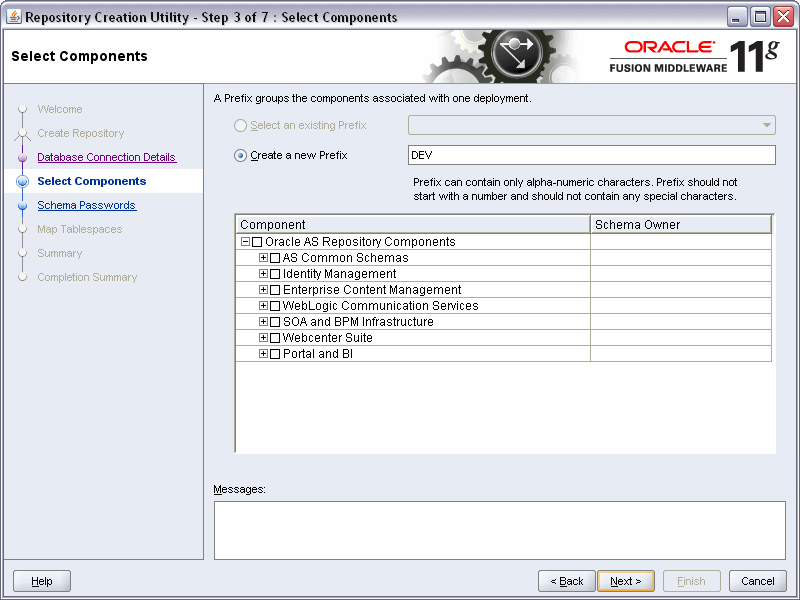The image size is (800, 600).
Task: Collapse the Oracle AS Repository Components node
Action: coord(245,241)
